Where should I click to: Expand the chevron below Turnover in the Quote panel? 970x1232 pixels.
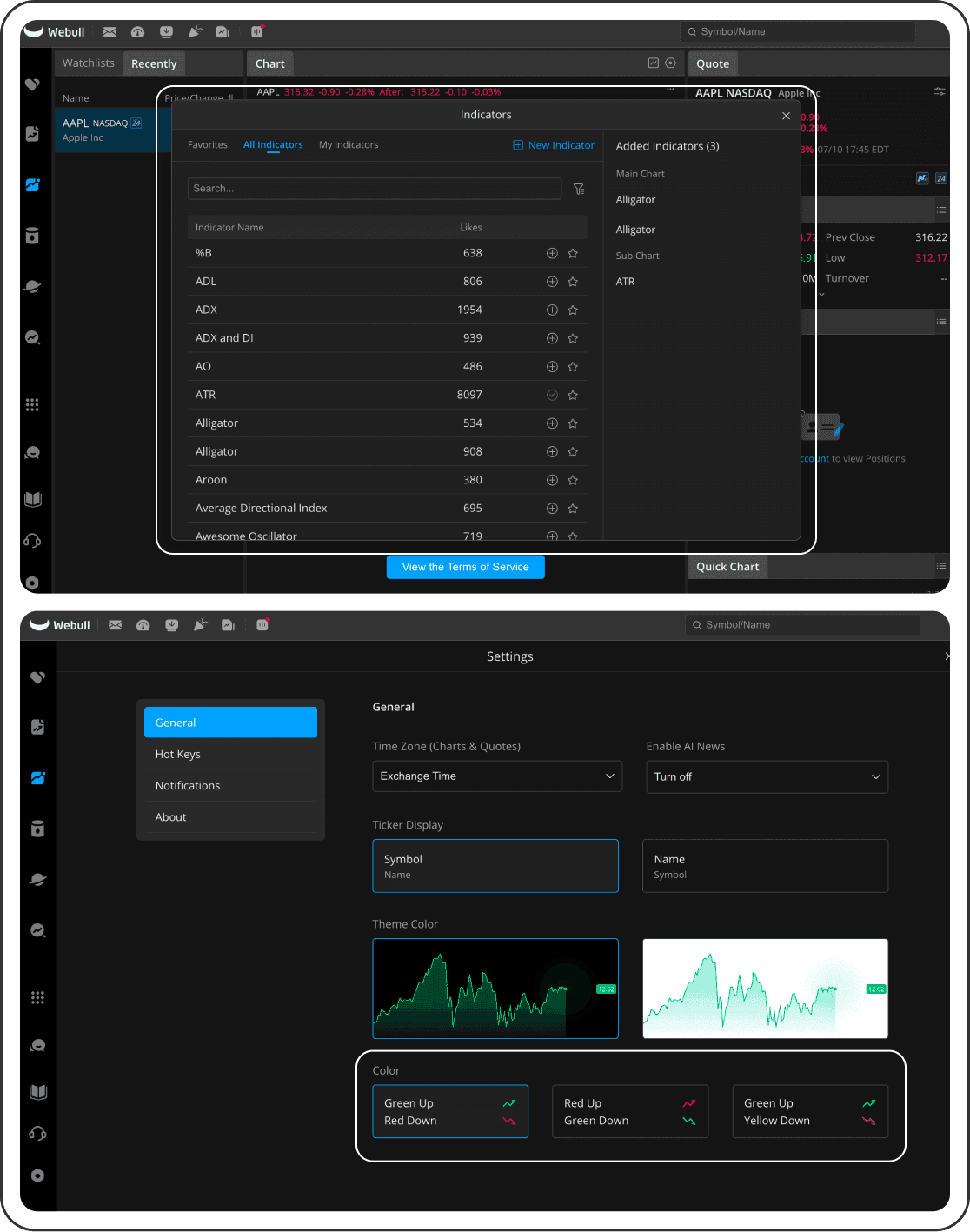tap(821, 295)
